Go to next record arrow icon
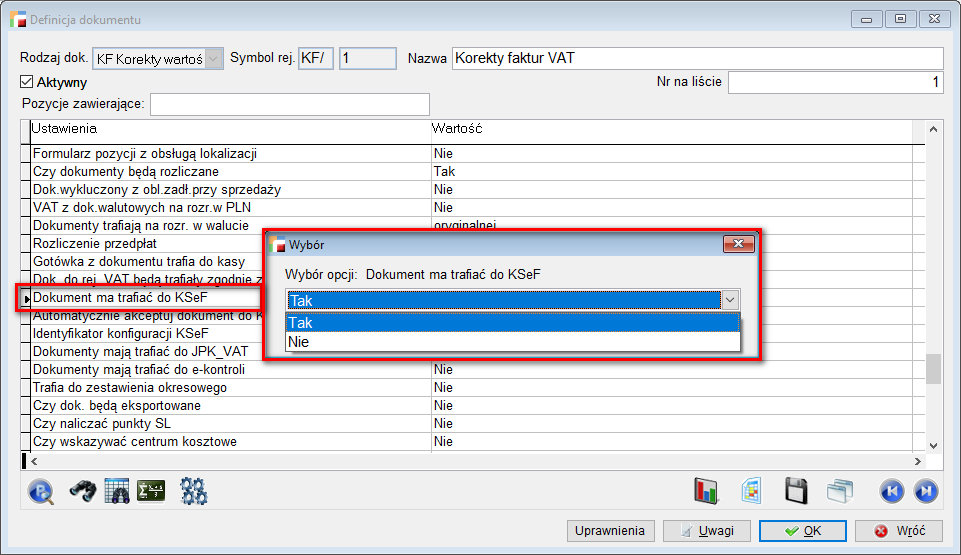Viewport: 961px width, 555px height. [926, 491]
